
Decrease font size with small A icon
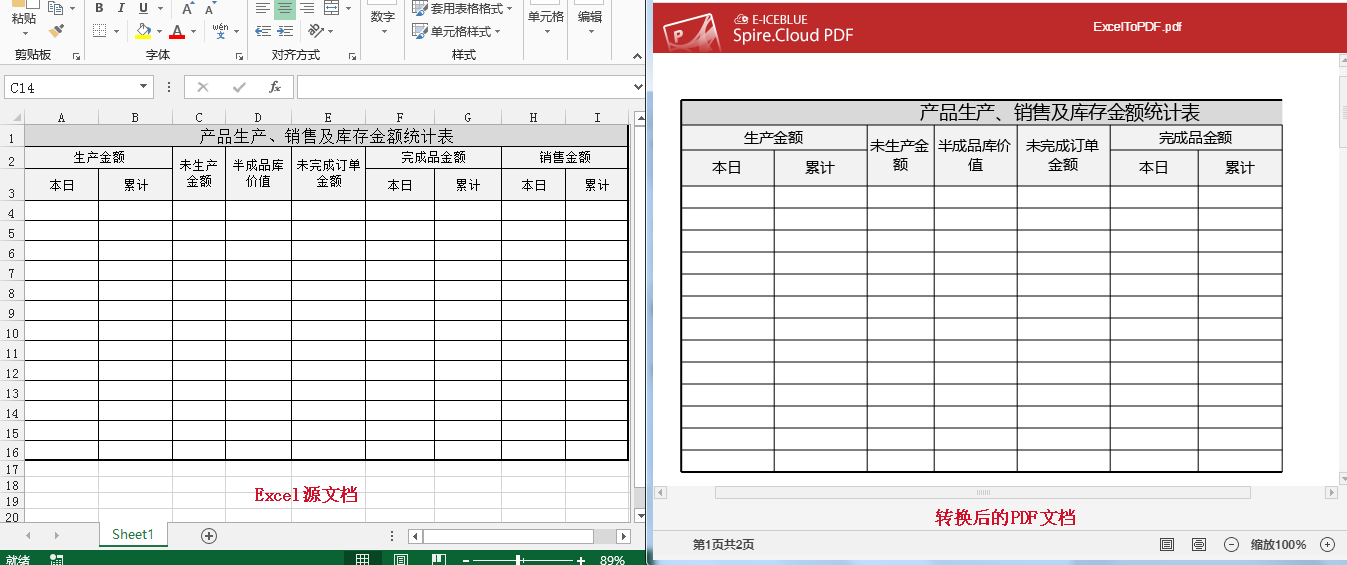[x=211, y=8]
